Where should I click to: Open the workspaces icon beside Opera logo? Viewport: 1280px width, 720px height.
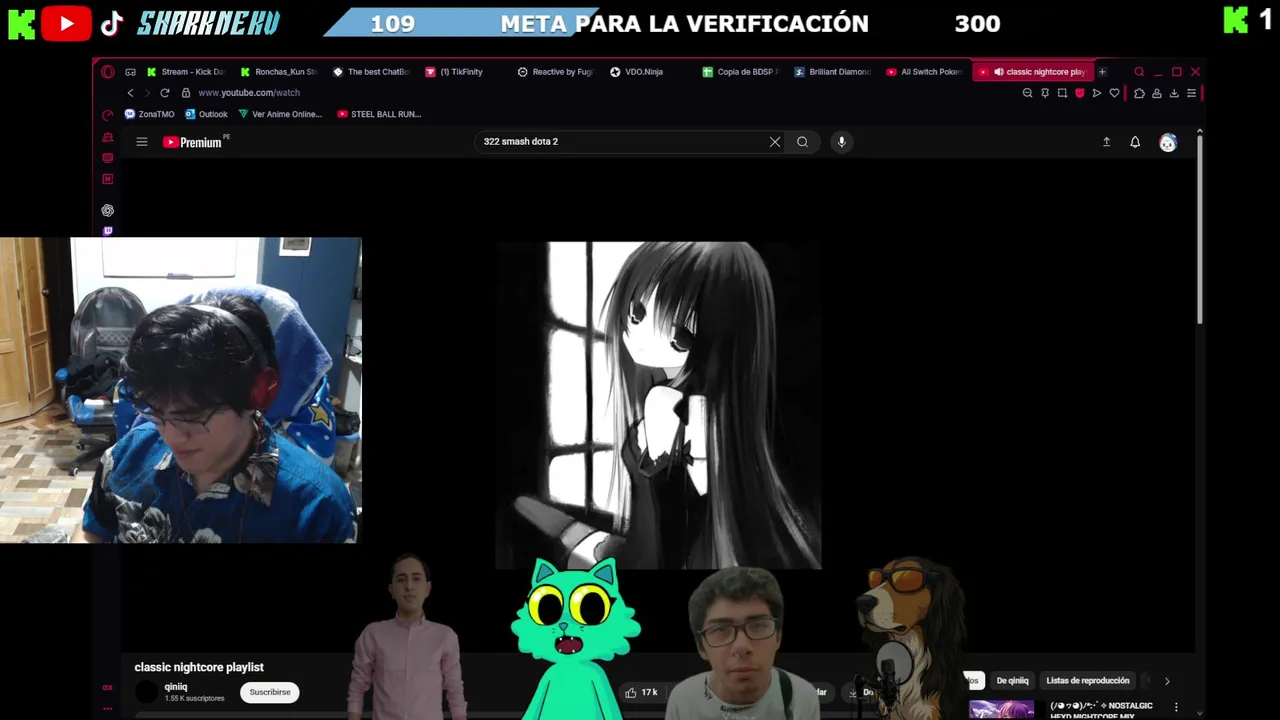point(130,72)
